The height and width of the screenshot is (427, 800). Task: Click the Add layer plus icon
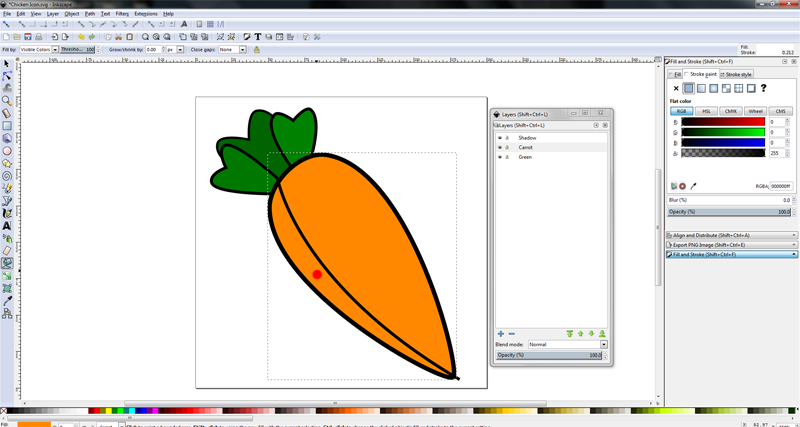tap(501, 334)
